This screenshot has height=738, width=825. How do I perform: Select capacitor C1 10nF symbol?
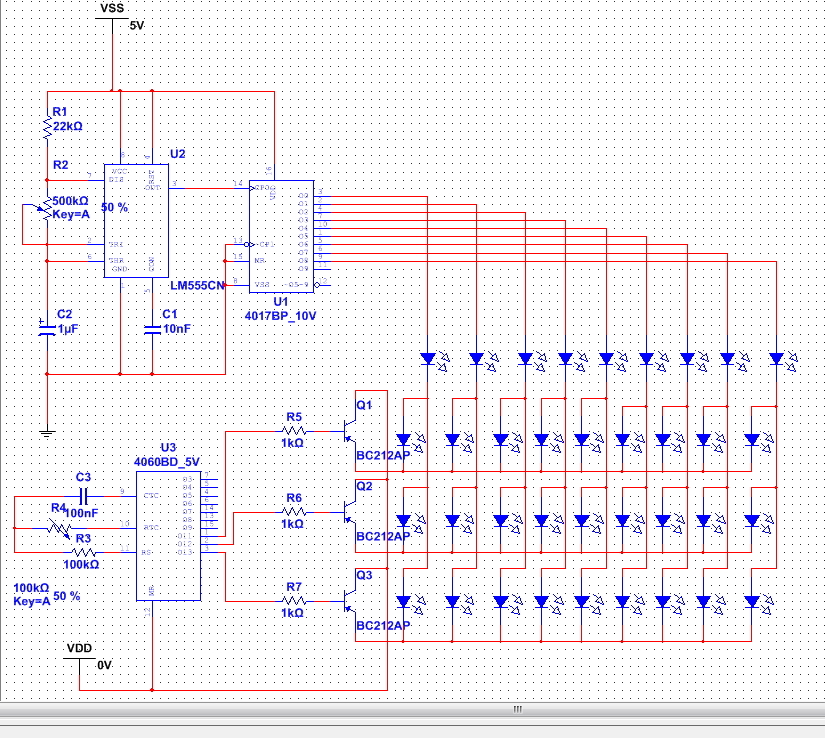coord(153,330)
